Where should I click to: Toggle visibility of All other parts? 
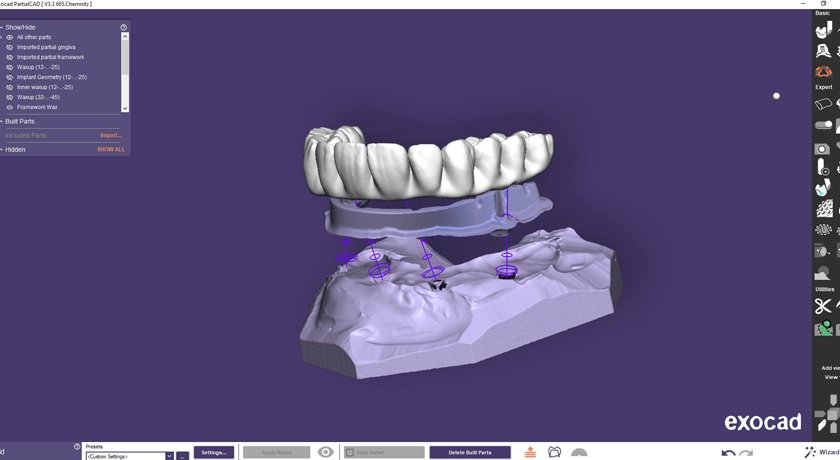coord(10,37)
